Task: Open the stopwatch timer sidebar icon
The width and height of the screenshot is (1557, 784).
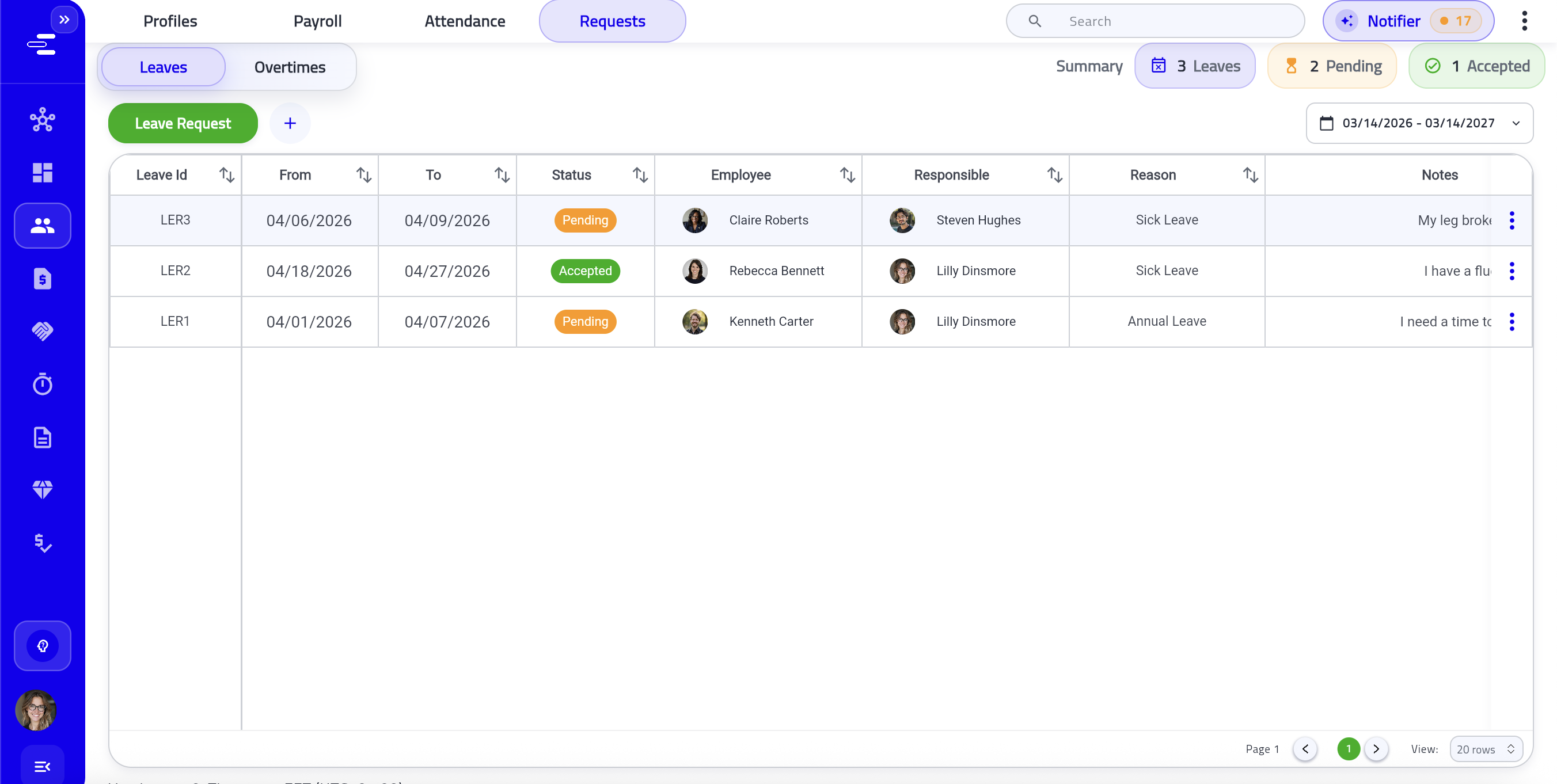Action: [x=42, y=384]
